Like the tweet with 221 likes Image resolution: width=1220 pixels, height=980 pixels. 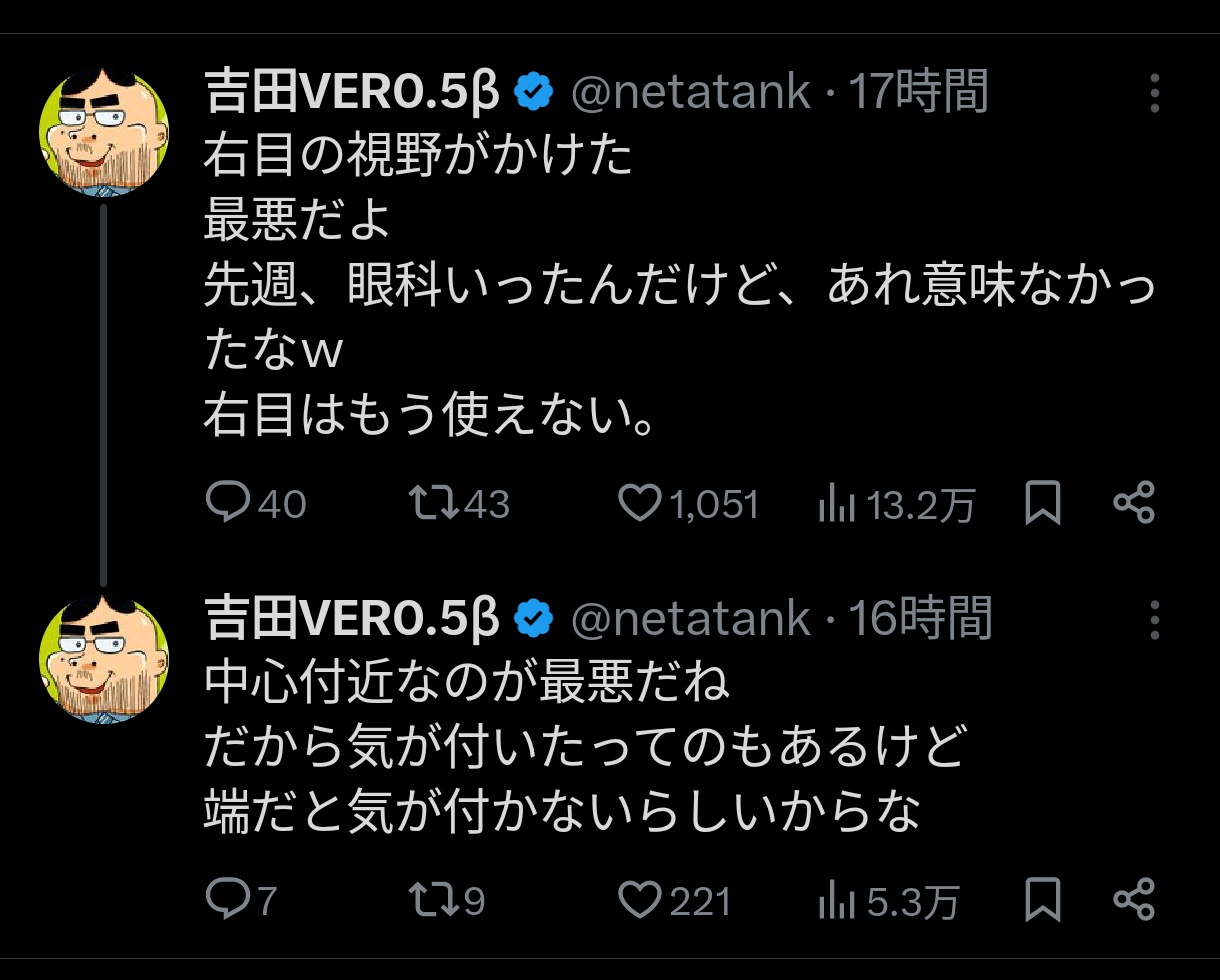[639, 899]
